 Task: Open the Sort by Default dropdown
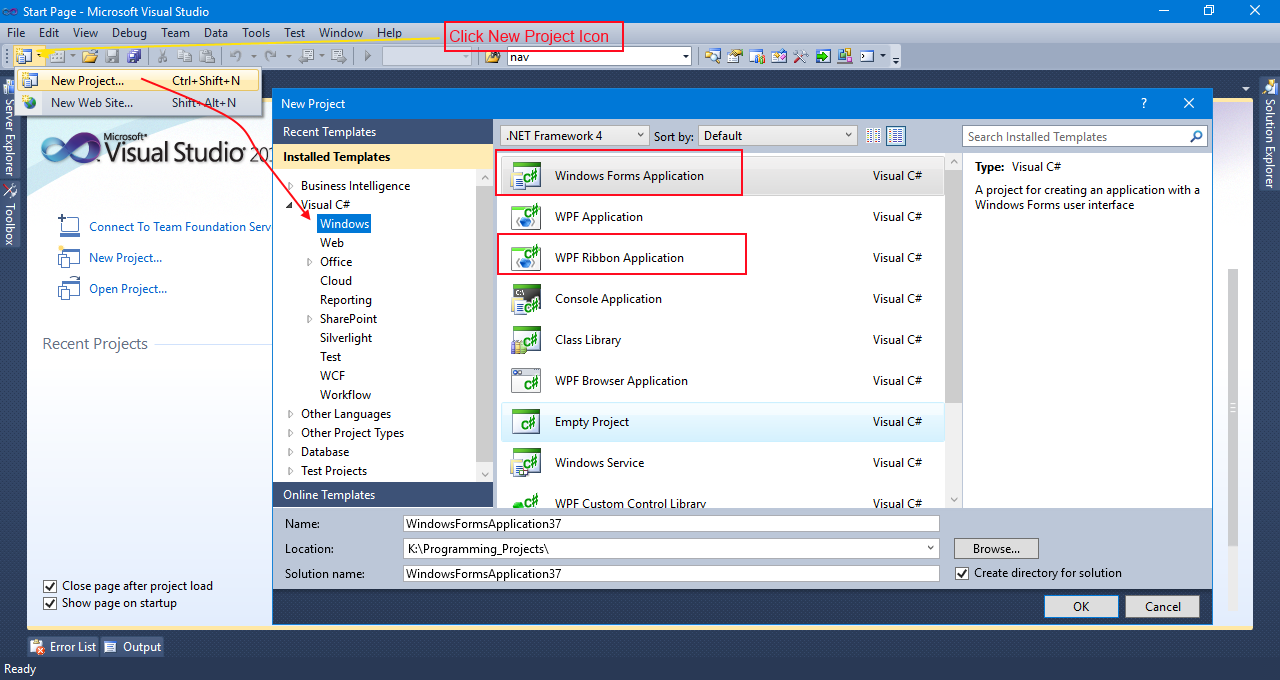[778, 136]
